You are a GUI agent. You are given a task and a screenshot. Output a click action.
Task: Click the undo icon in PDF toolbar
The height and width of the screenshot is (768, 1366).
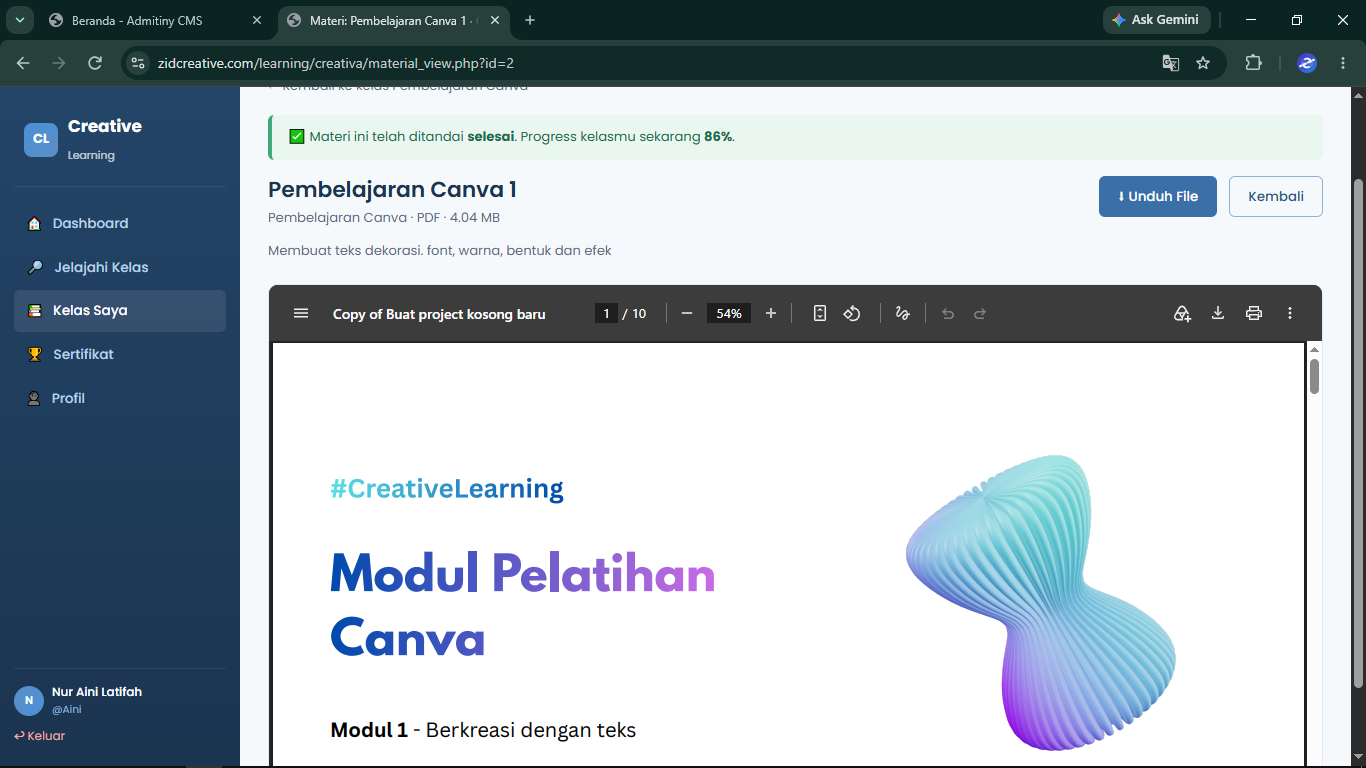(x=948, y=313)
